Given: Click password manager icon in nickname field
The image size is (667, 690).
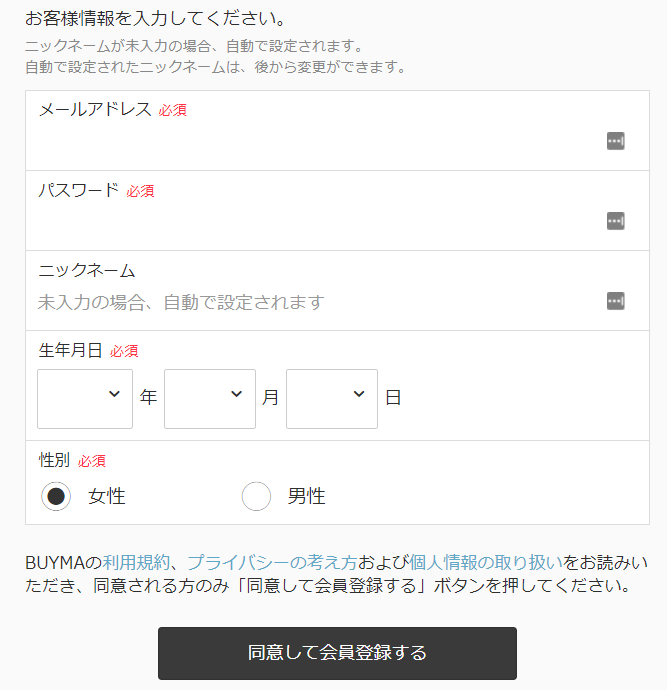Looking at the screenshot, I should tap(616, 301).
